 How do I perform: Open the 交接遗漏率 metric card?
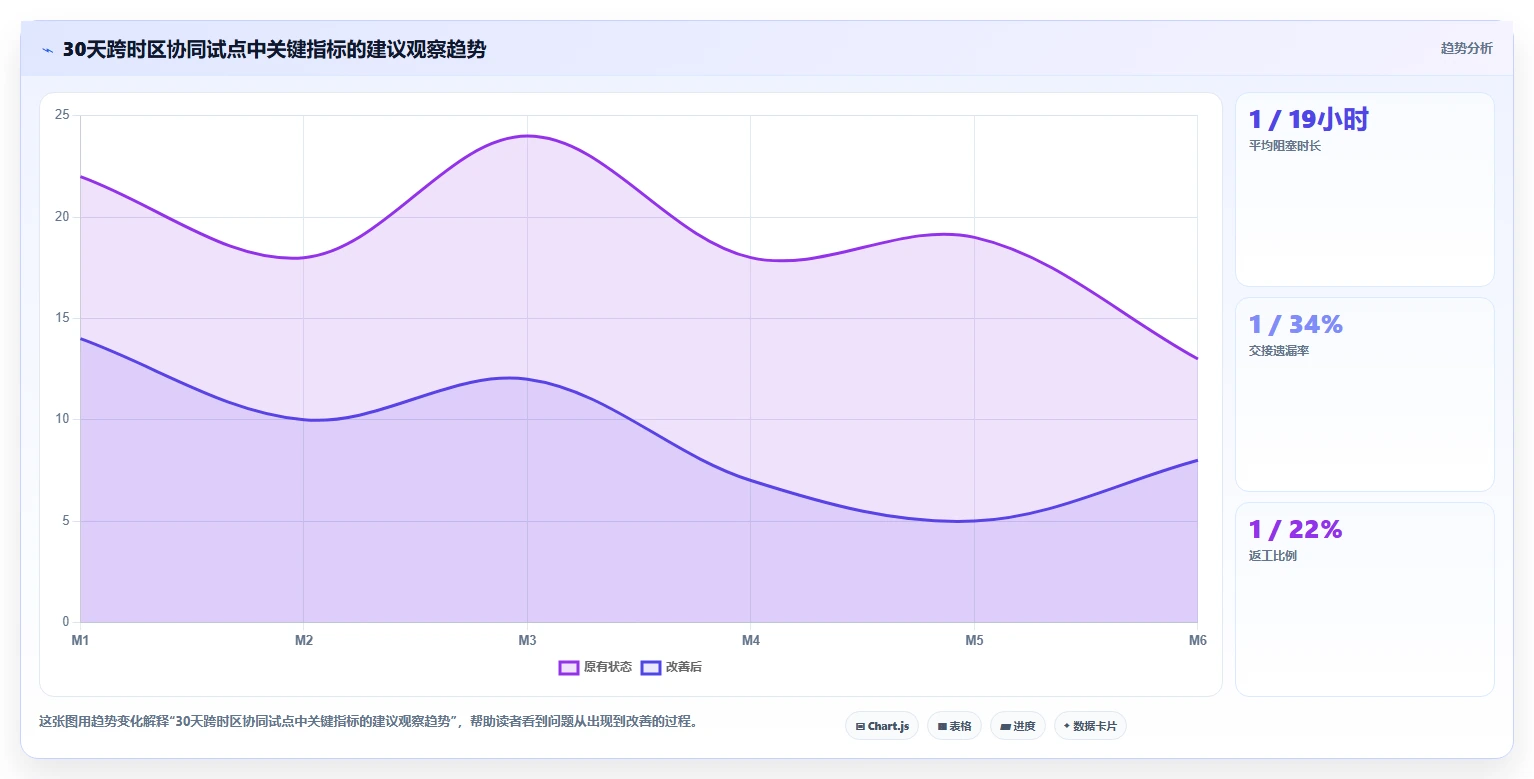1365,394
